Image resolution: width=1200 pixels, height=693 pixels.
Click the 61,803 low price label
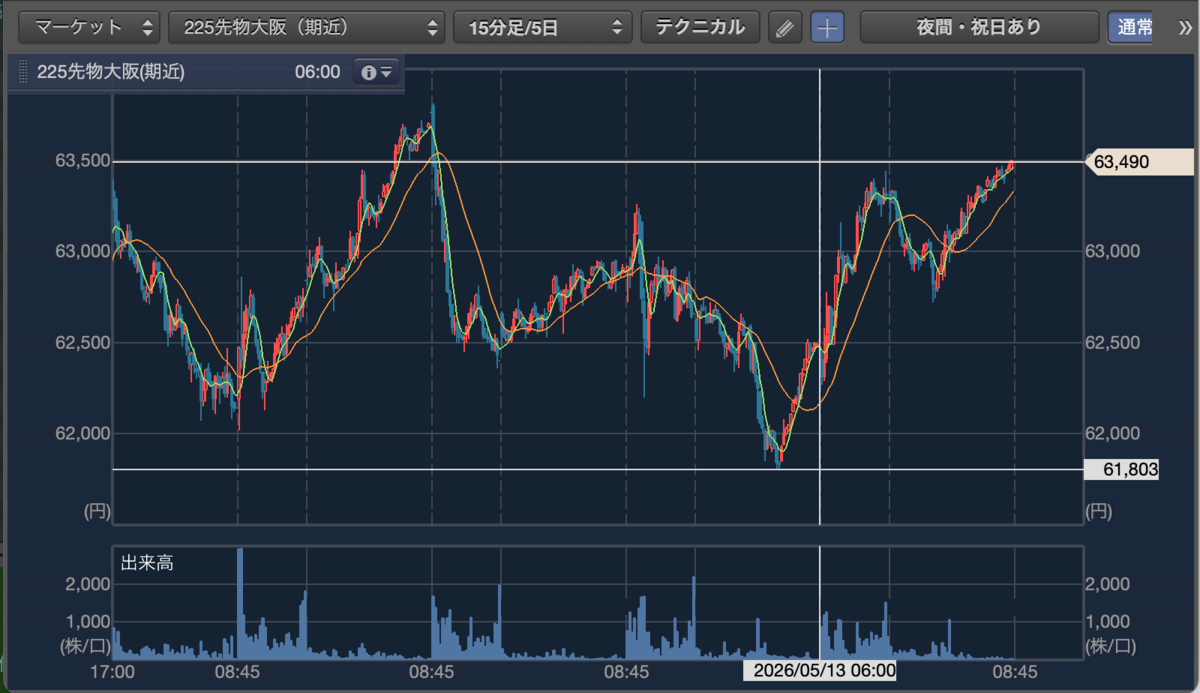click(1122, 469)
